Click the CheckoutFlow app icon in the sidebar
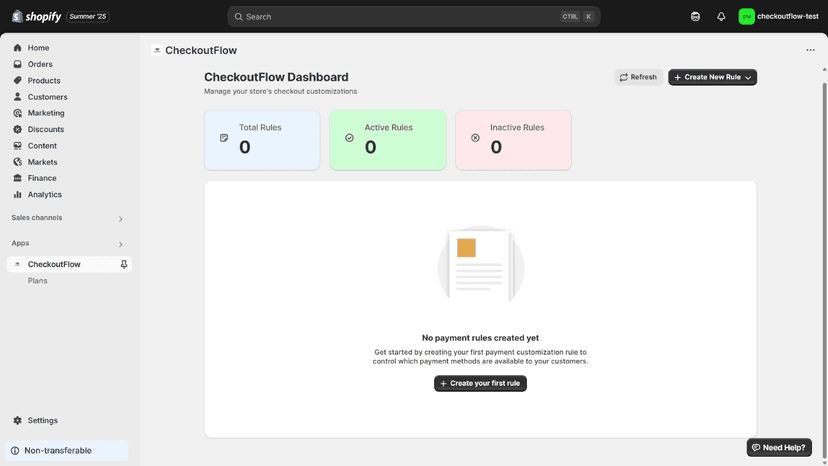 click(x=17, y=264)
